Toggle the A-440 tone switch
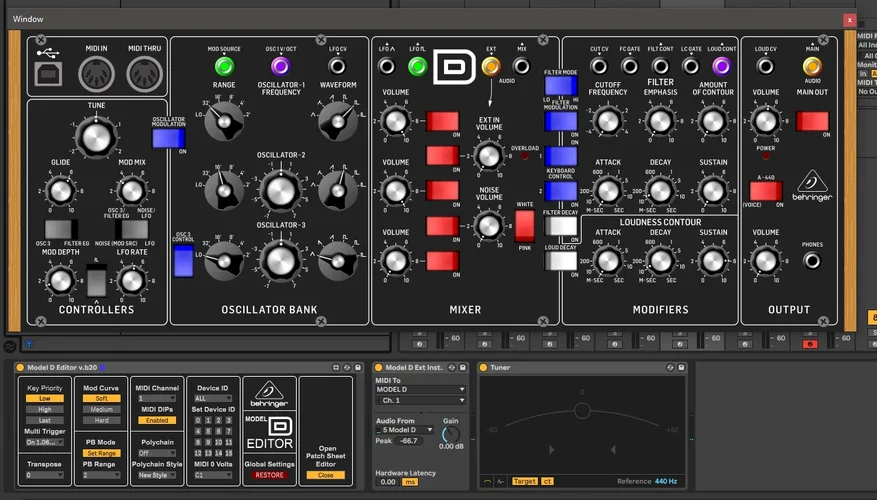This screenshot has width=877, height=500. click(x=766, y=191)
